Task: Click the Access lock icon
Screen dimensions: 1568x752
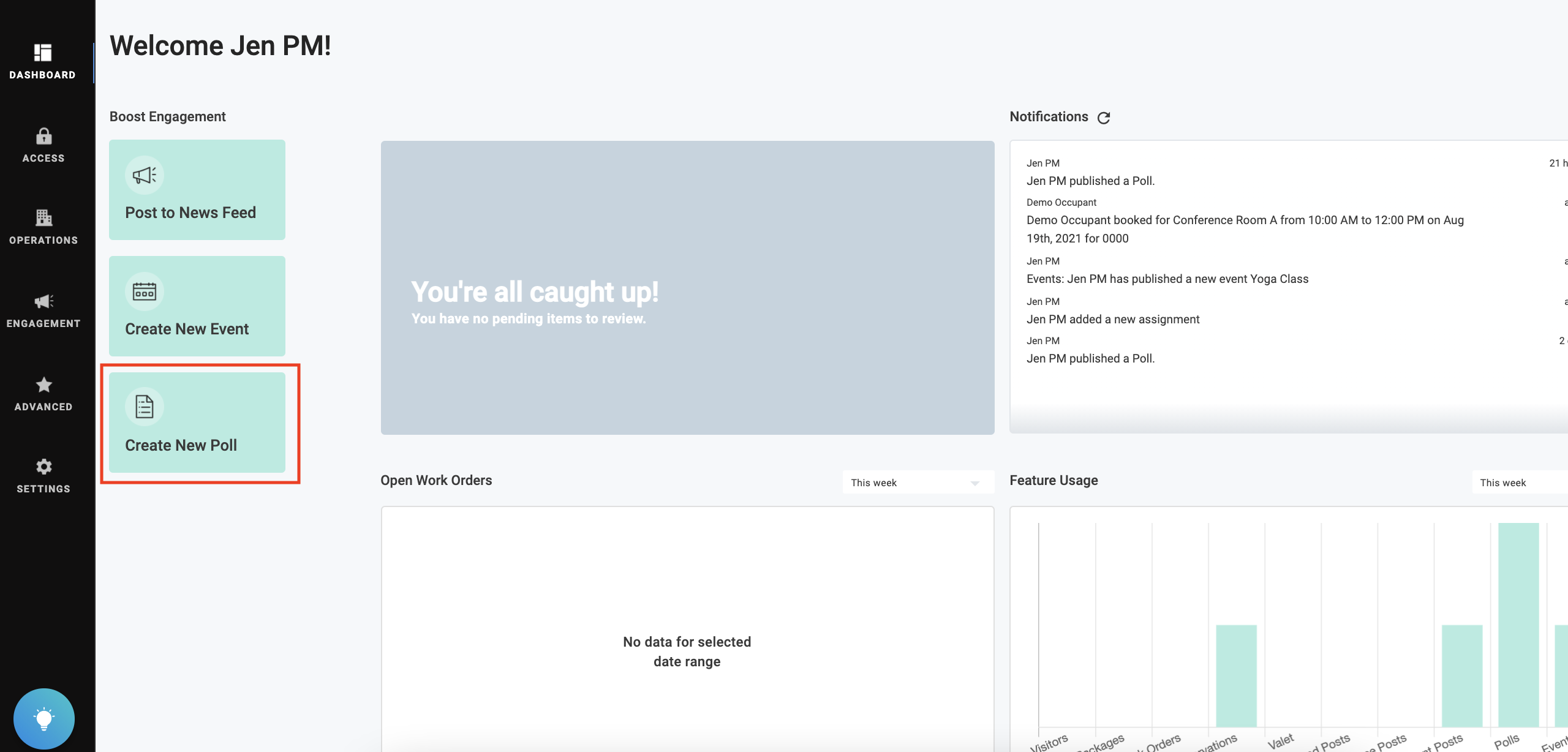Action: click(43, 136)
